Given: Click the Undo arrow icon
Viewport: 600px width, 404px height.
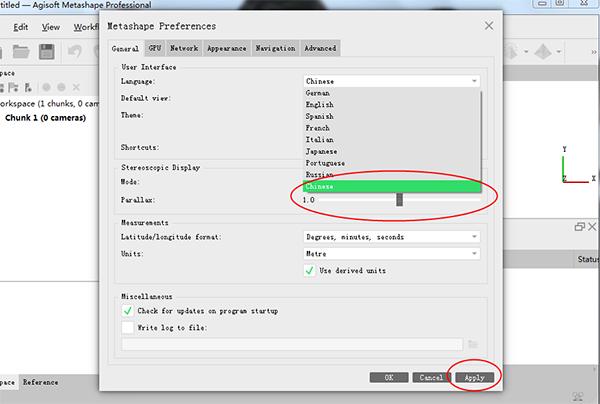Looking at the screenshot, I should tap(75, 51).
